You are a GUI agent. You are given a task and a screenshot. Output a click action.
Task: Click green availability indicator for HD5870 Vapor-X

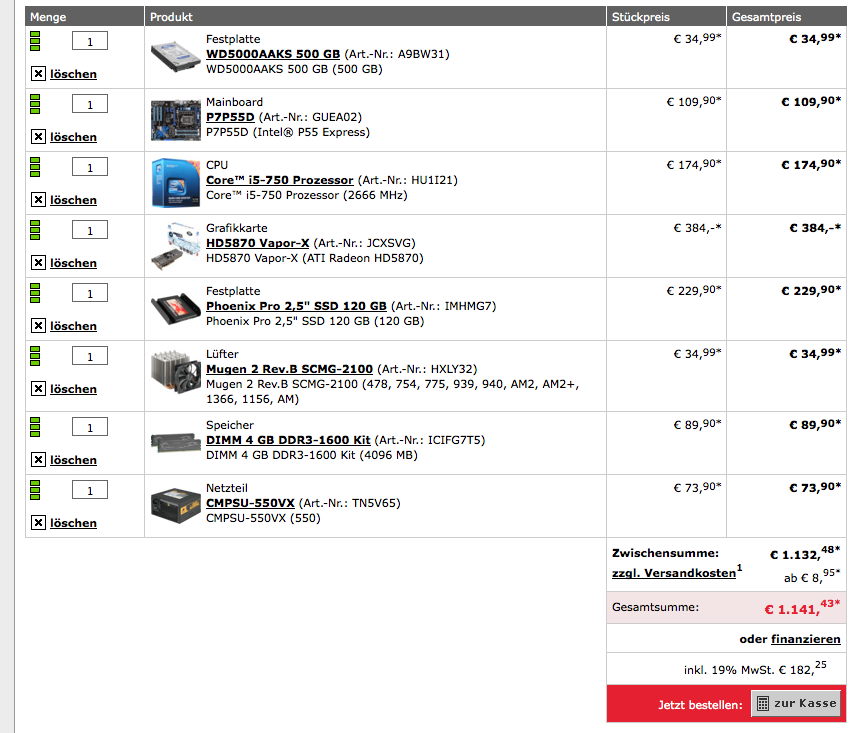click(x=35, y=230)
